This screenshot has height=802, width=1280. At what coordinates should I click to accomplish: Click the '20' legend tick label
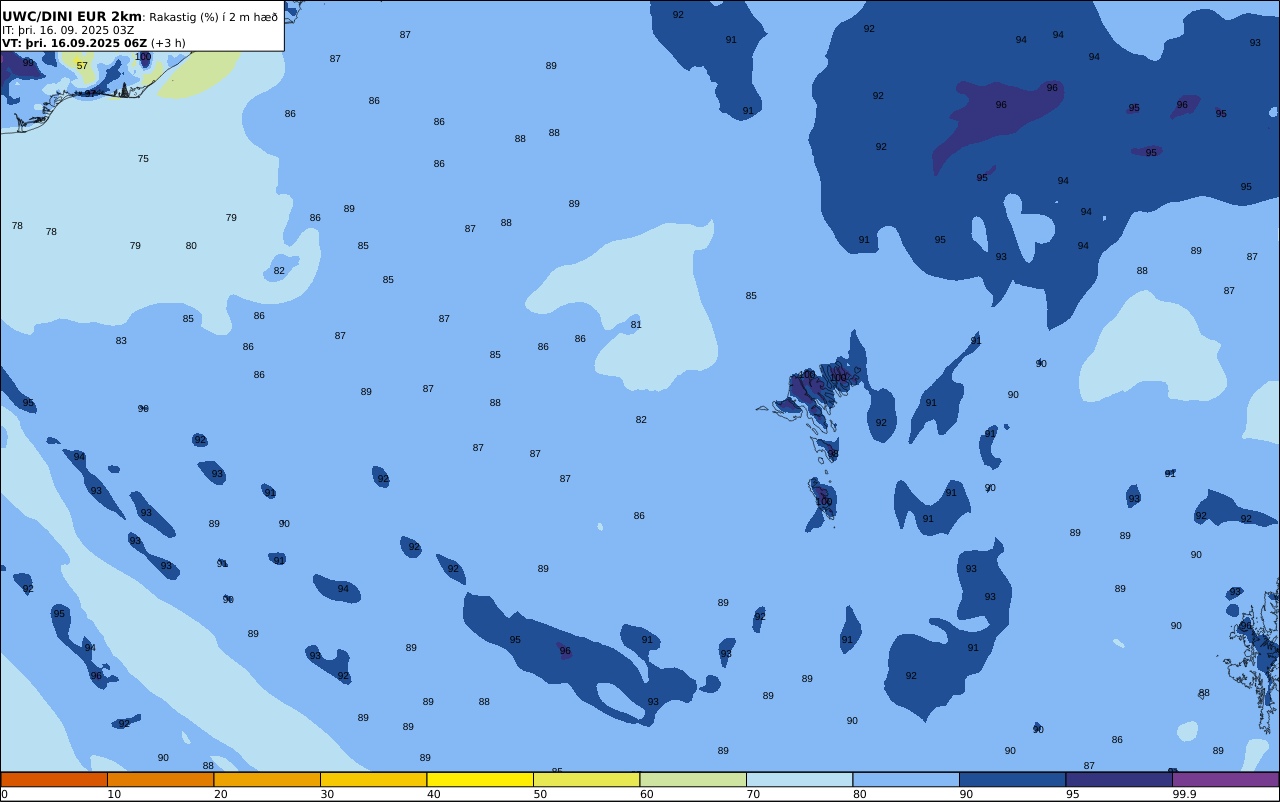[221, 795]
